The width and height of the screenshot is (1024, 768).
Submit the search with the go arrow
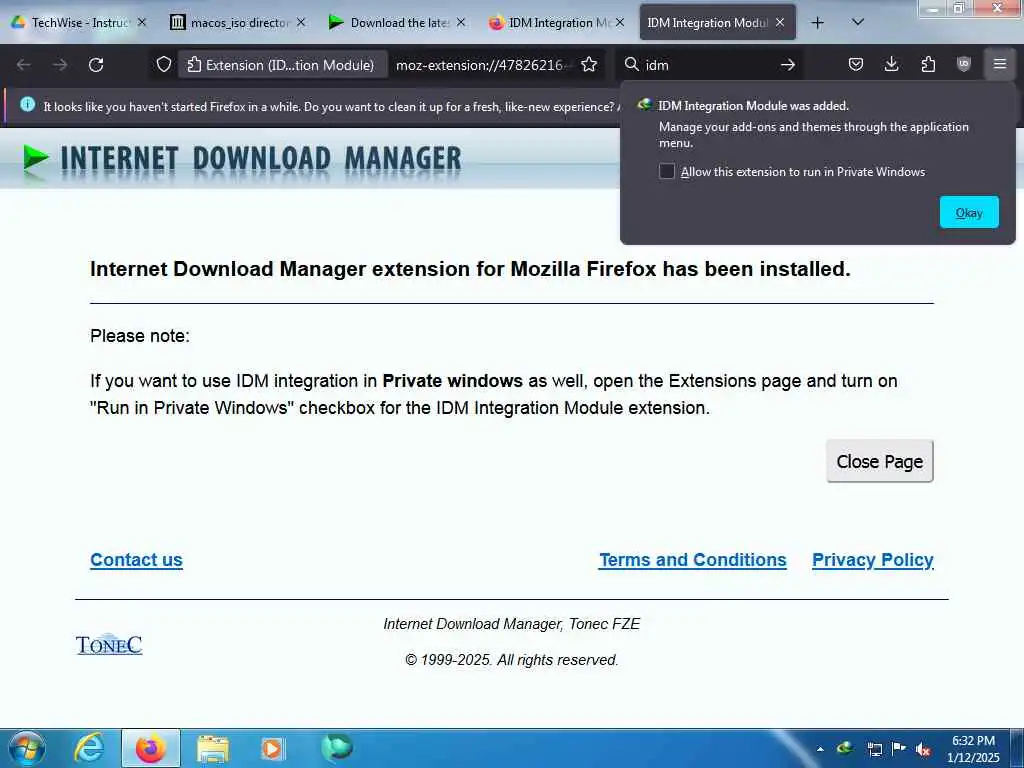788,65
